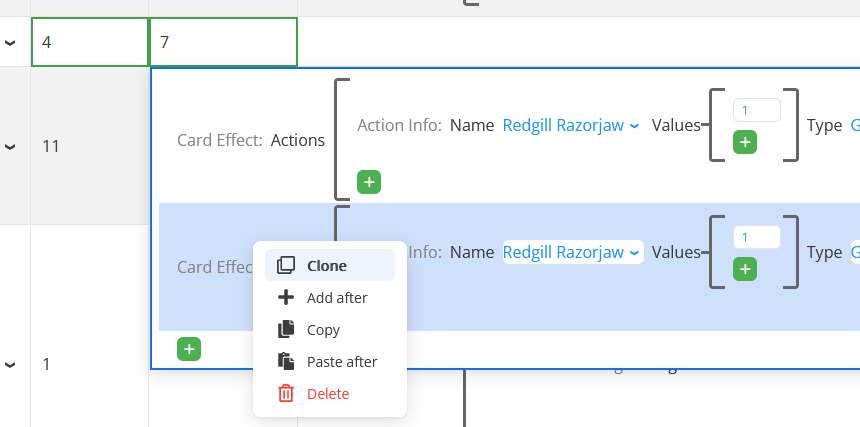The width and height of the screenshot is (860, 427).
Task: Click the Copy icon in context menu
Action: tap(286, 330)
